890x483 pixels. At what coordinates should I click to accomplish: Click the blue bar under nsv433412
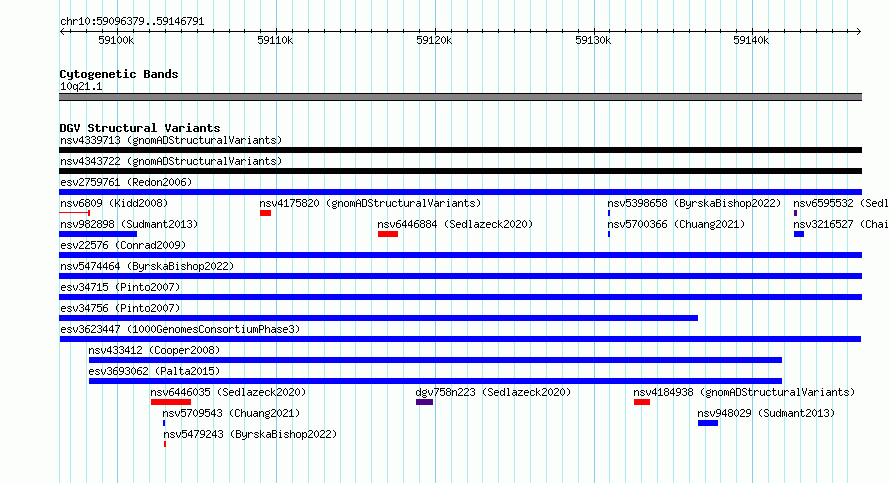click(x=435, y=360)
